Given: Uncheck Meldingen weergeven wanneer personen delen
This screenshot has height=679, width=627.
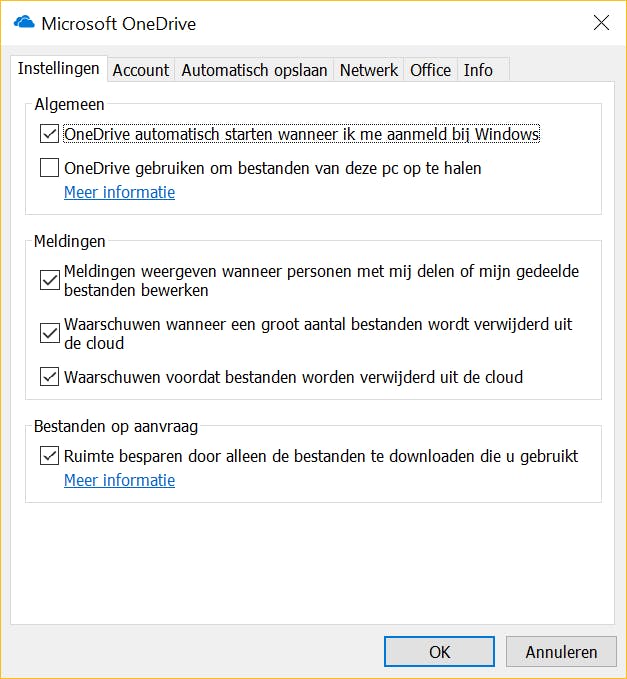Looking at the screenshot, I should pos(50,280).
